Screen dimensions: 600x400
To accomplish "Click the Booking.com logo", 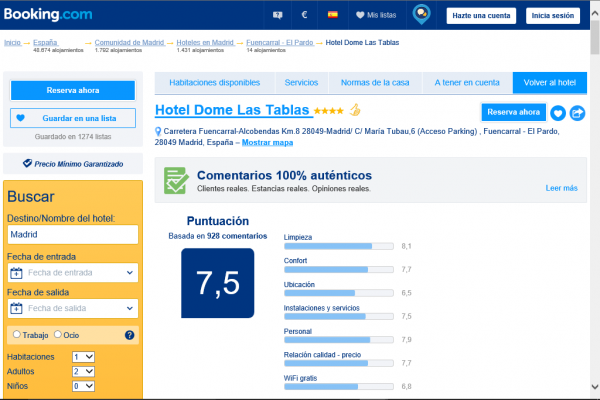I will click(48, 15).
